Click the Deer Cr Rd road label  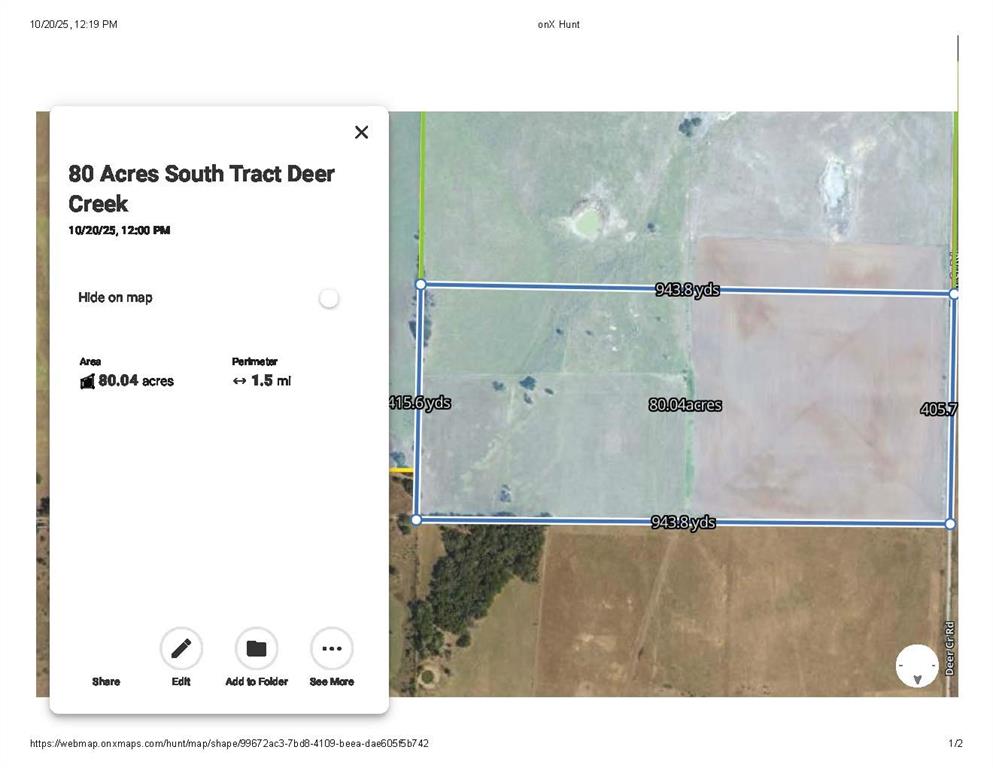point(950,647)
